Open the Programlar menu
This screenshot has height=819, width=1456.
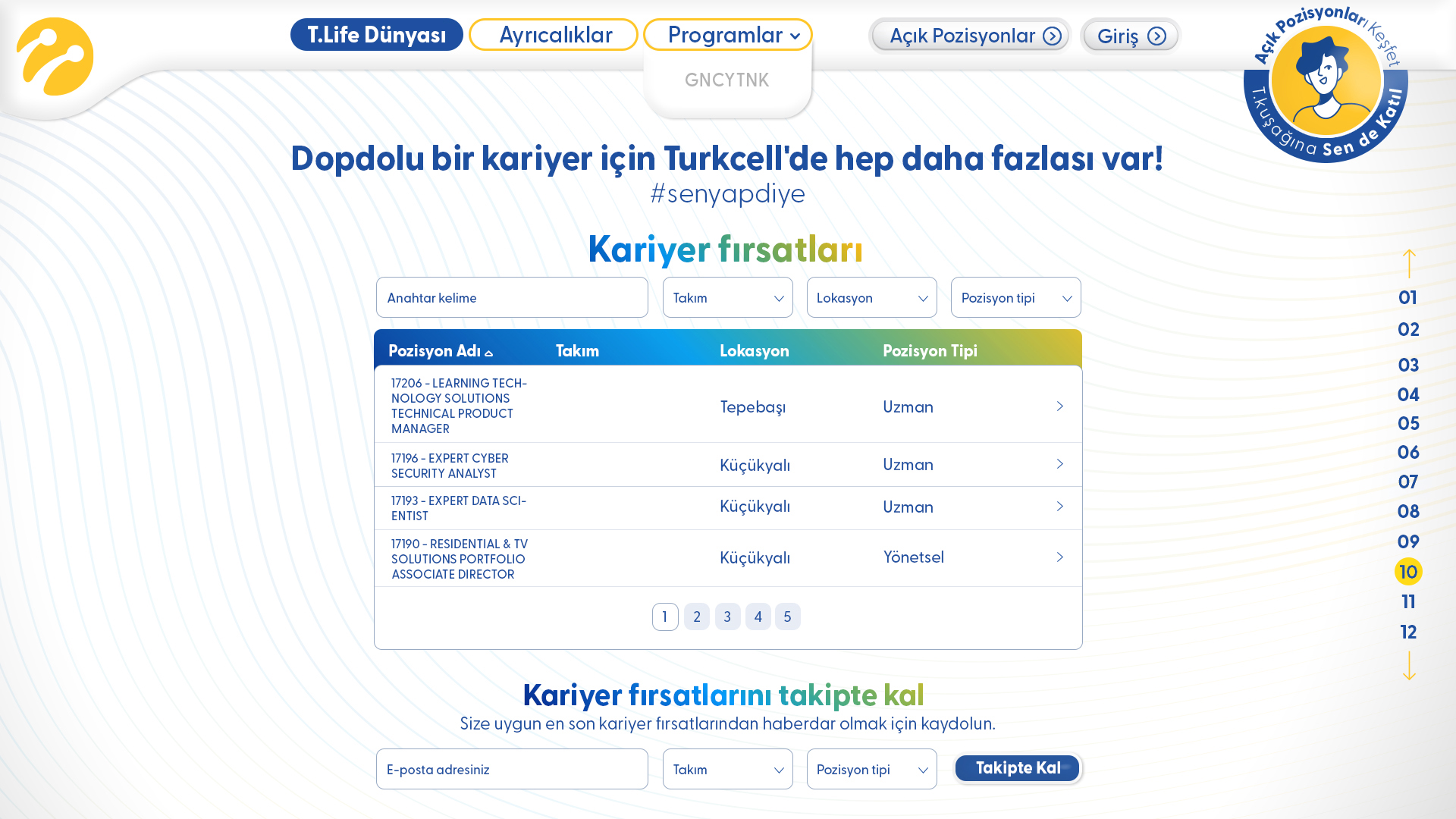click(x=728, y=35)
